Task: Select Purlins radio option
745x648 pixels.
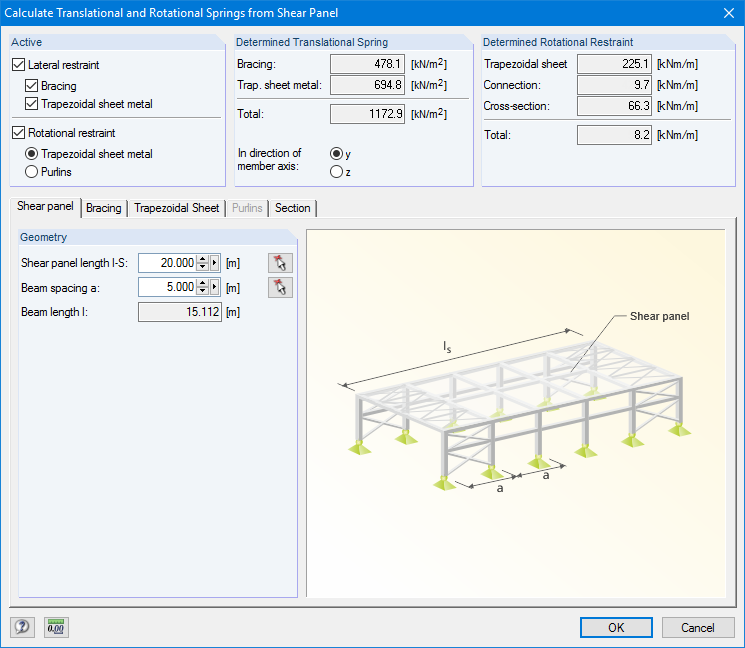Action: coord(31,172)
